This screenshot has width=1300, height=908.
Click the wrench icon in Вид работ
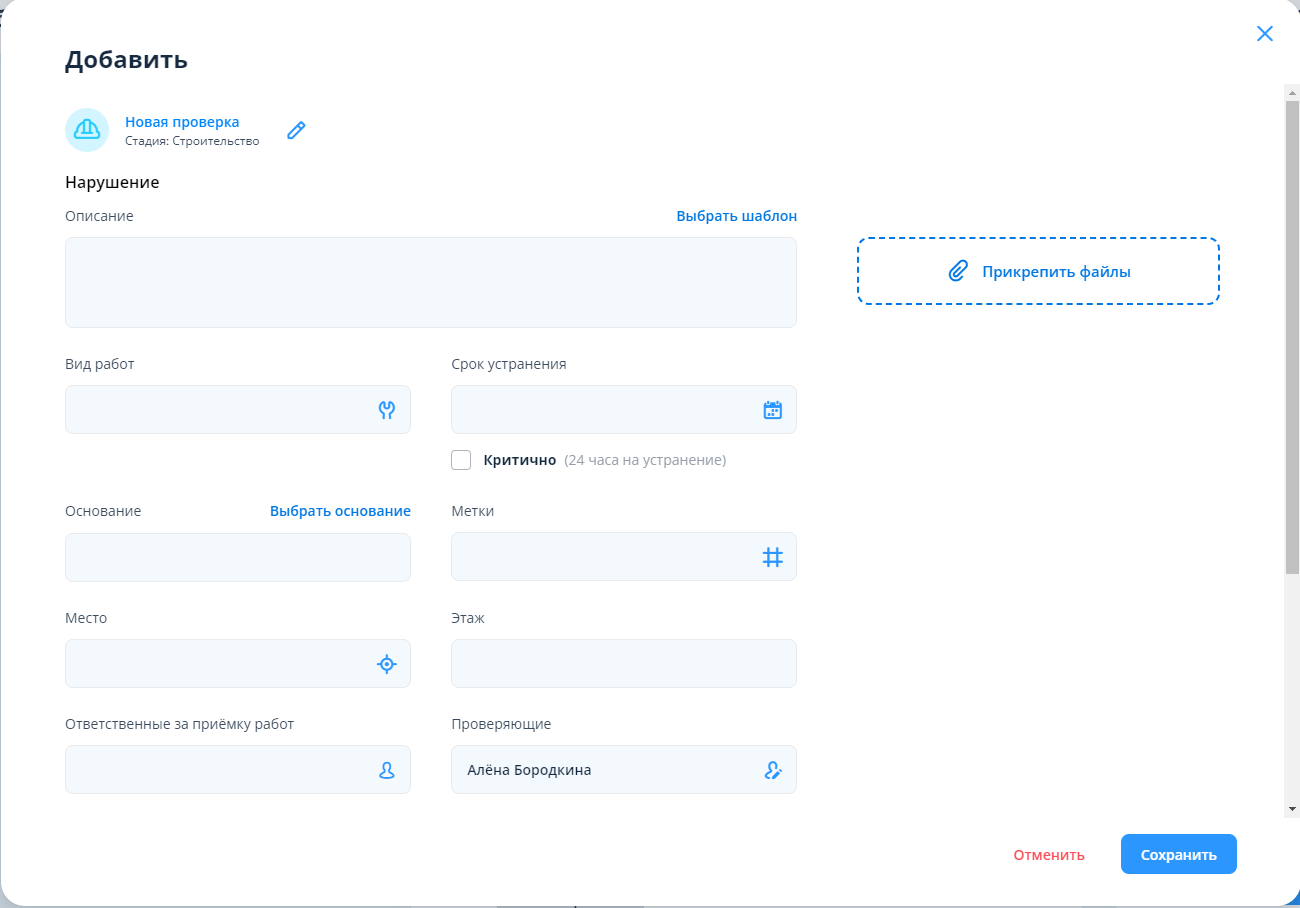click(x=387, y=410)
